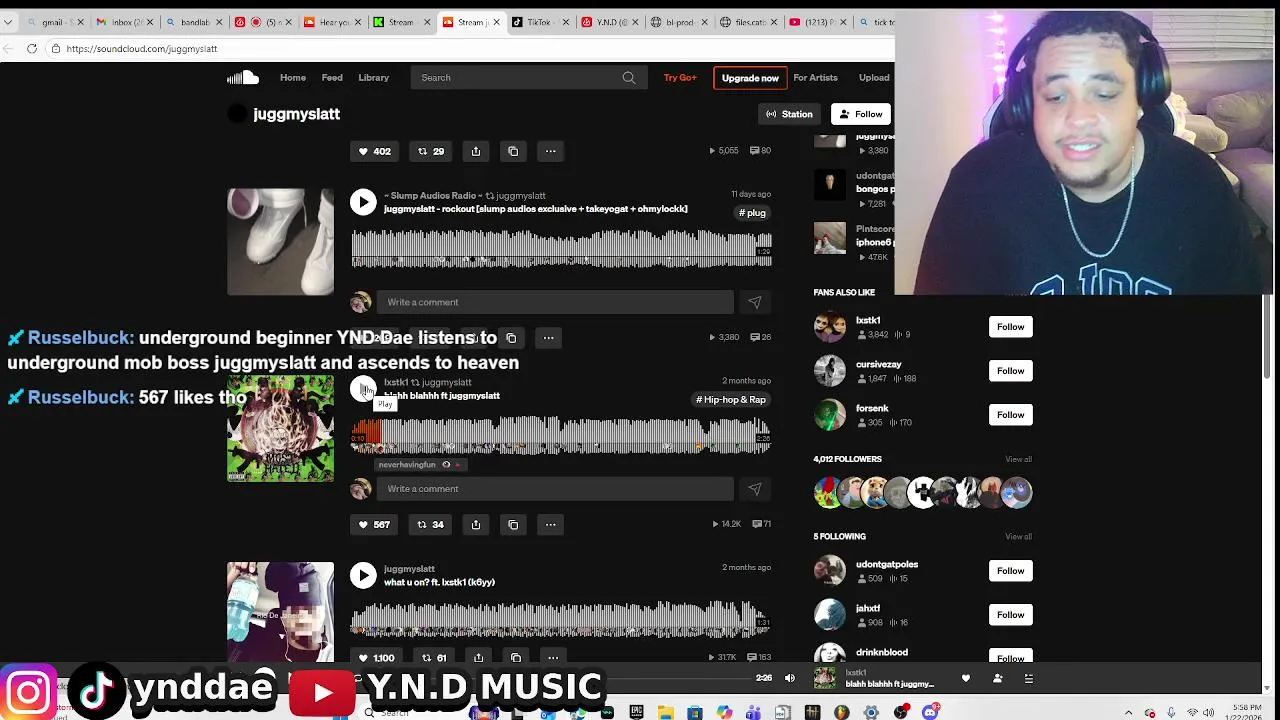1280x720 pixels.
Task: Play the rockout slump audios track
Action: 363,202
